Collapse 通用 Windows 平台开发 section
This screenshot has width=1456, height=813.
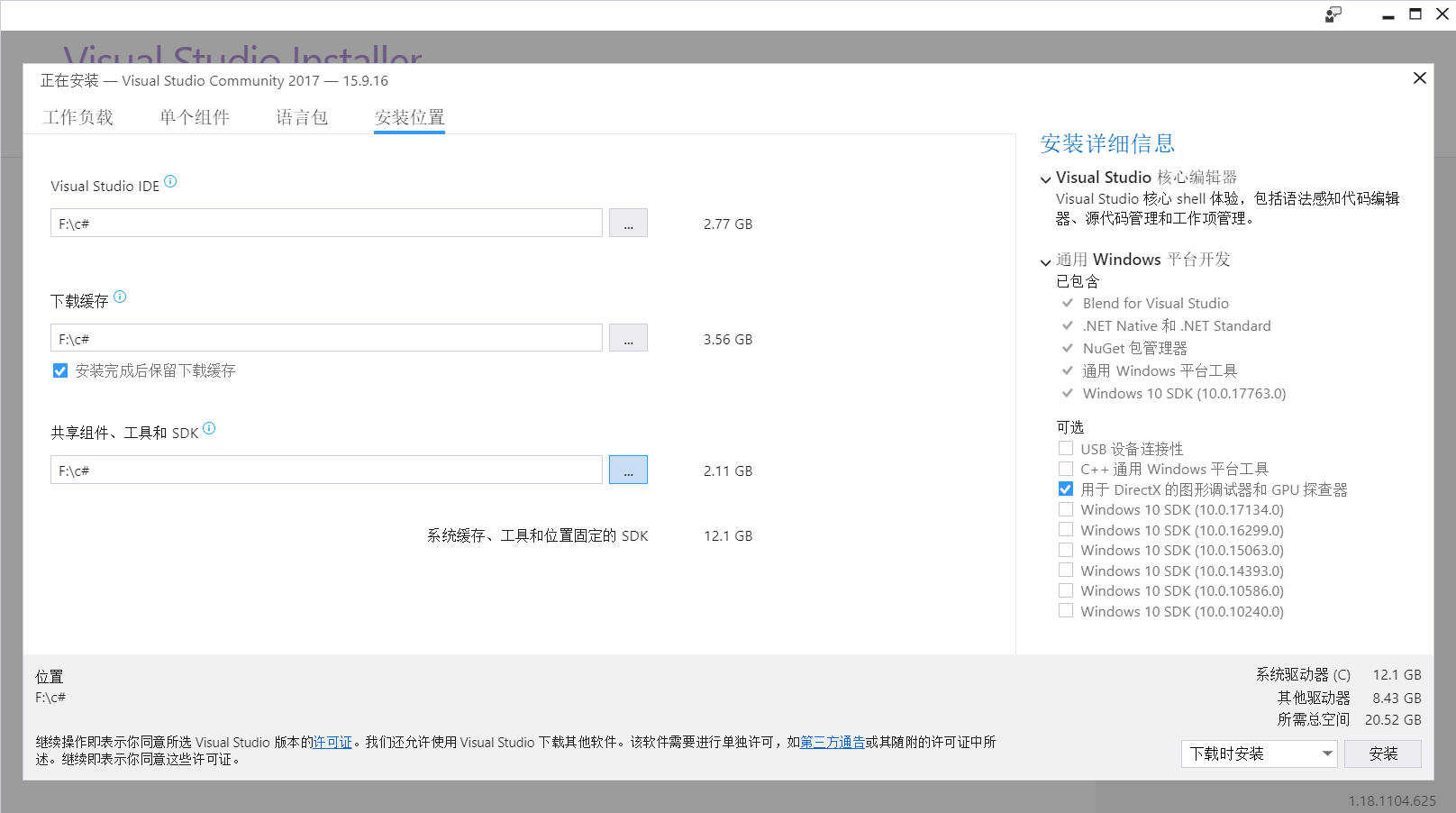coord(1046,262)
